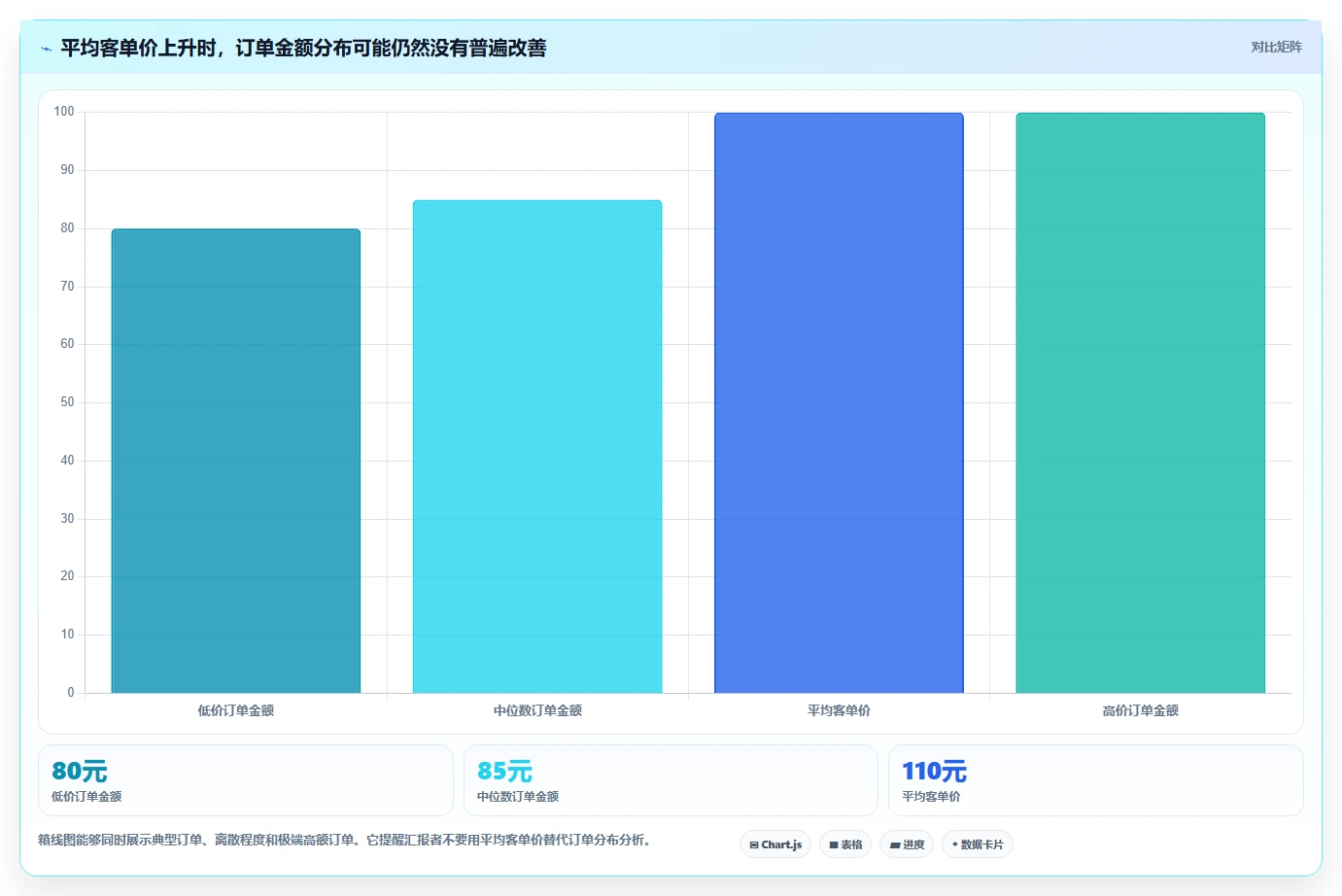Click the 85元 中位数订单金额 stat card
1342x896 pixels.
pyautogui.click(x=671, y=780)
